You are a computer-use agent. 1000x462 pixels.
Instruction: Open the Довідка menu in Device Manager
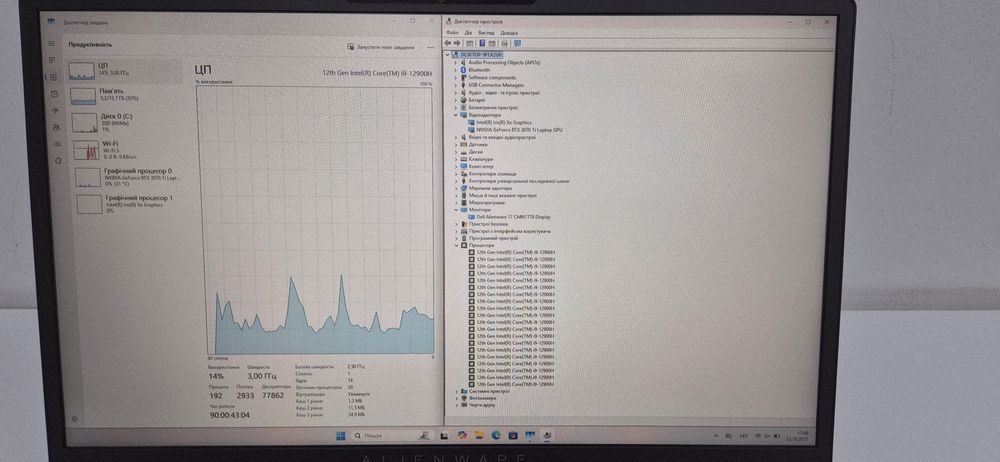coord(509,33)
